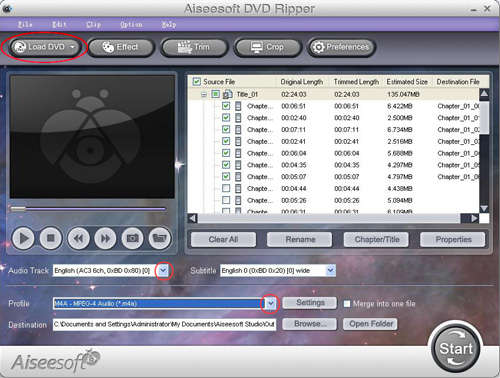Minimize the Aiseesoft DVD Ripper window

[473, 9]
